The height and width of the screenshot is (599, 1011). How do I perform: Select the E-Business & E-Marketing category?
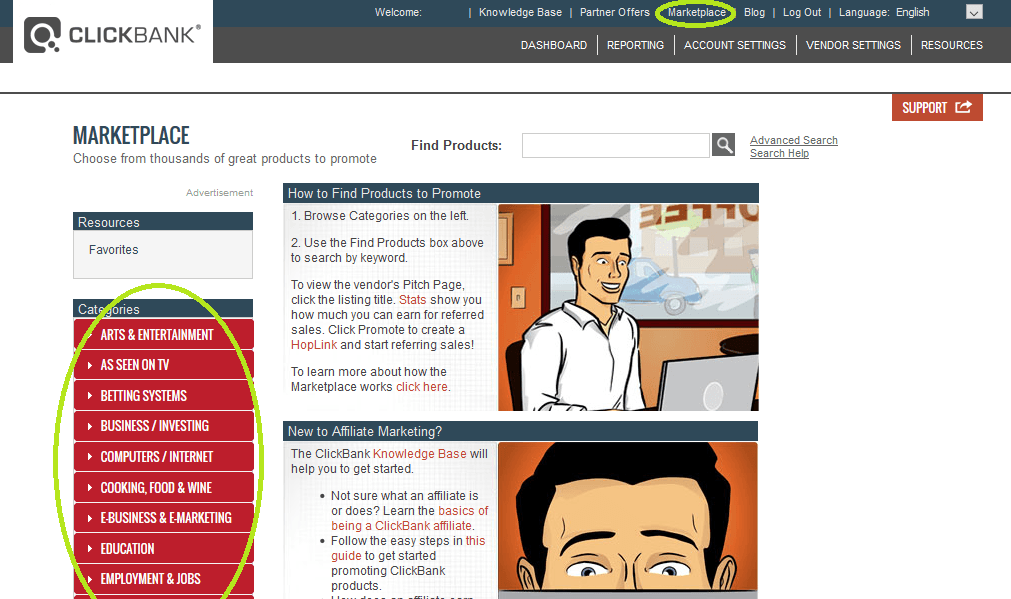tap(166, 518)
